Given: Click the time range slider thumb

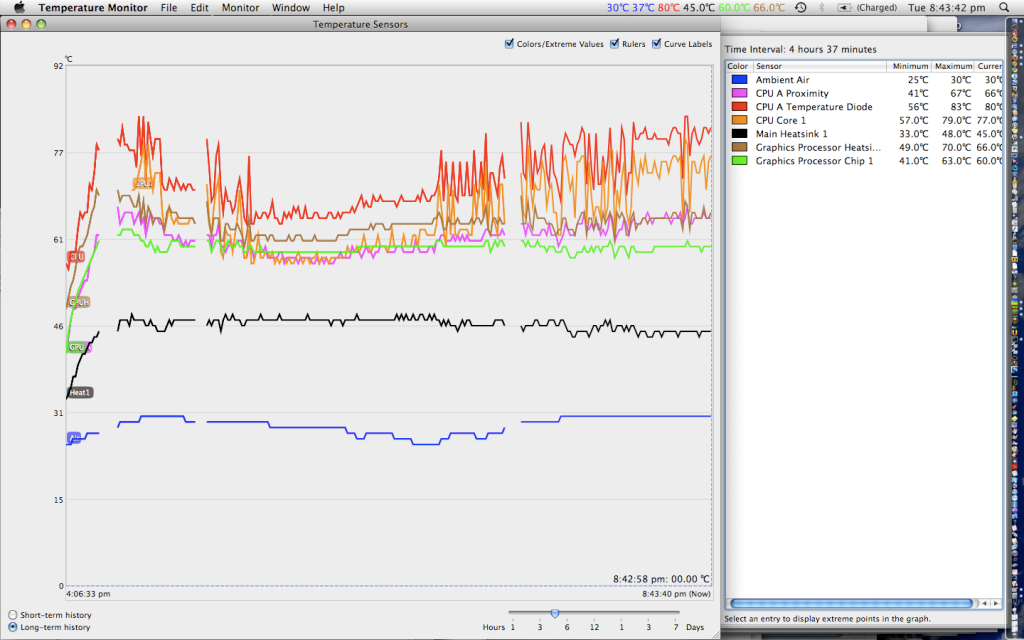Looking at the screenshot, I should (x=554, y=613).
